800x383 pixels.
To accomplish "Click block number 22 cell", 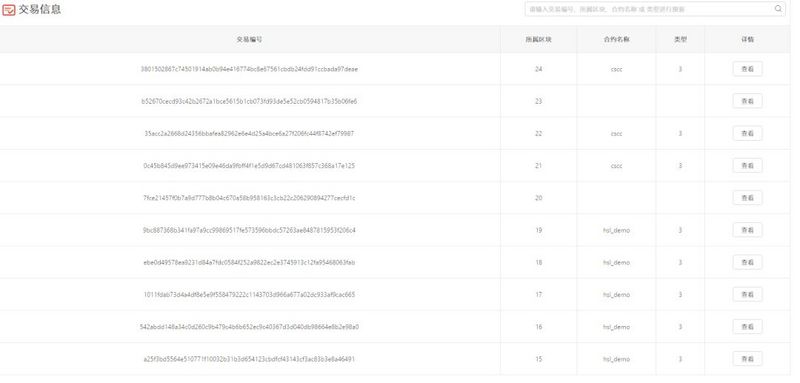I will (538, 134).
